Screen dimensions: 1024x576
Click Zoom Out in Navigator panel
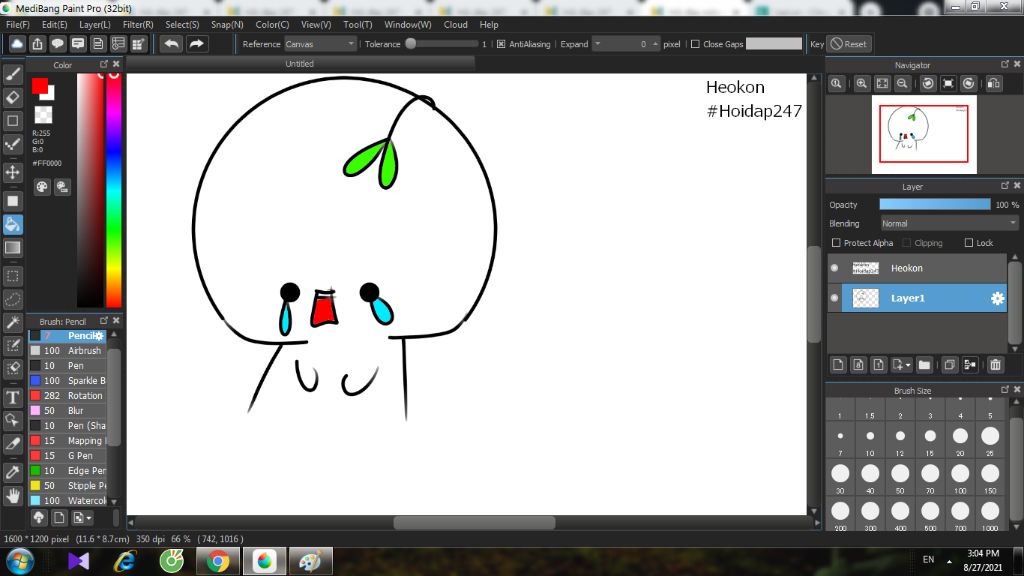tap(902, 84)
